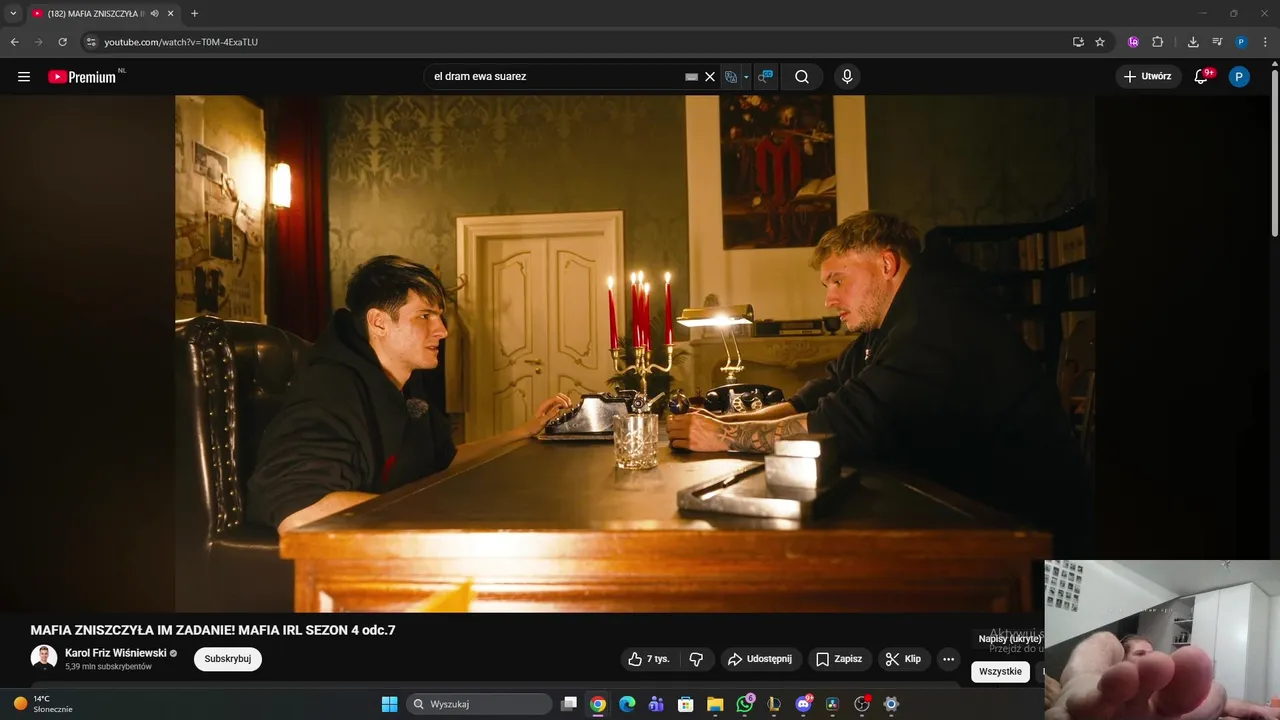
Task: Open Task View in taskbar
Action: [x=569, y=704]
